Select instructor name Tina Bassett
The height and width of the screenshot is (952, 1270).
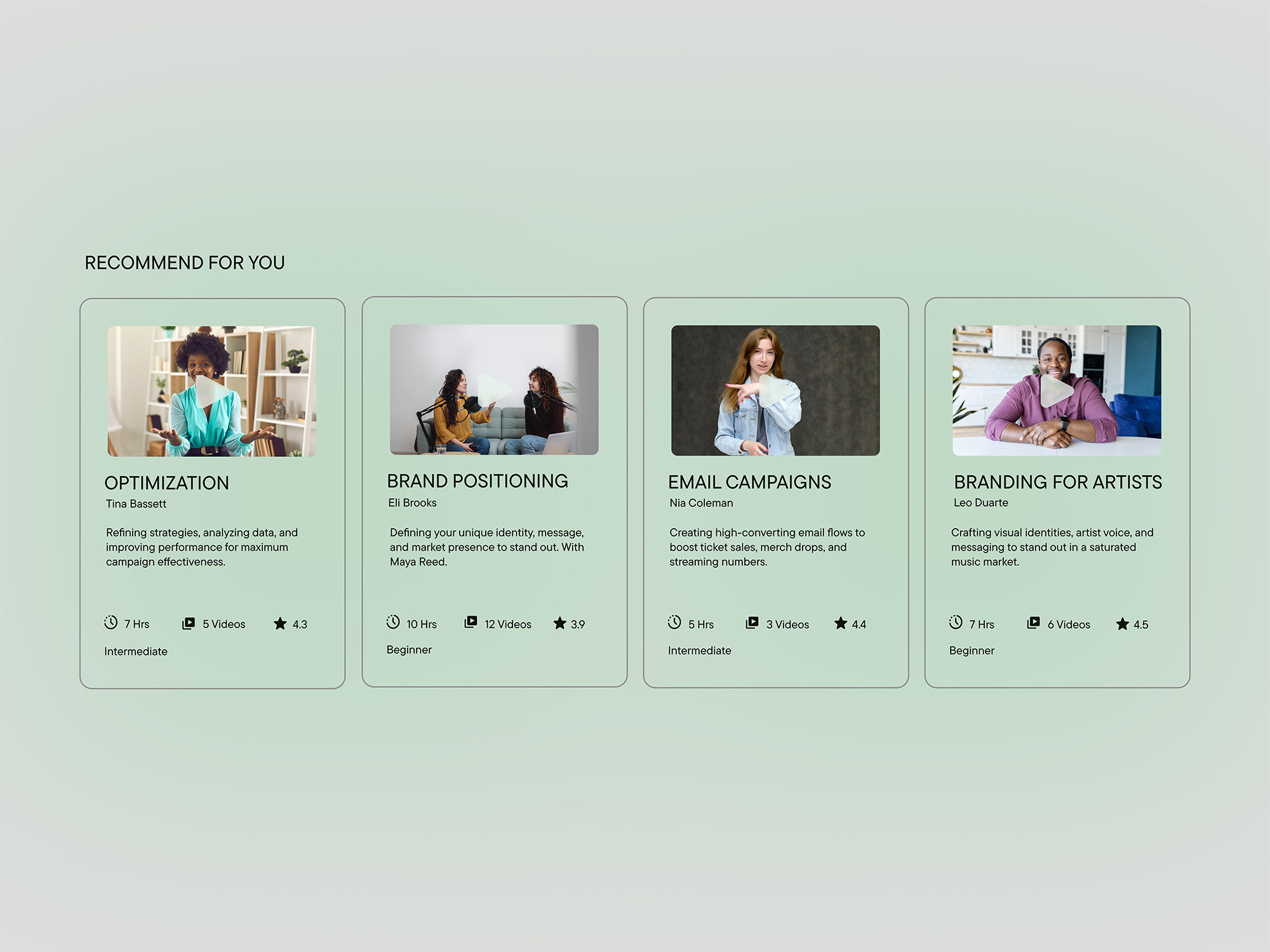pyautogui.click(x=136, y=504)
